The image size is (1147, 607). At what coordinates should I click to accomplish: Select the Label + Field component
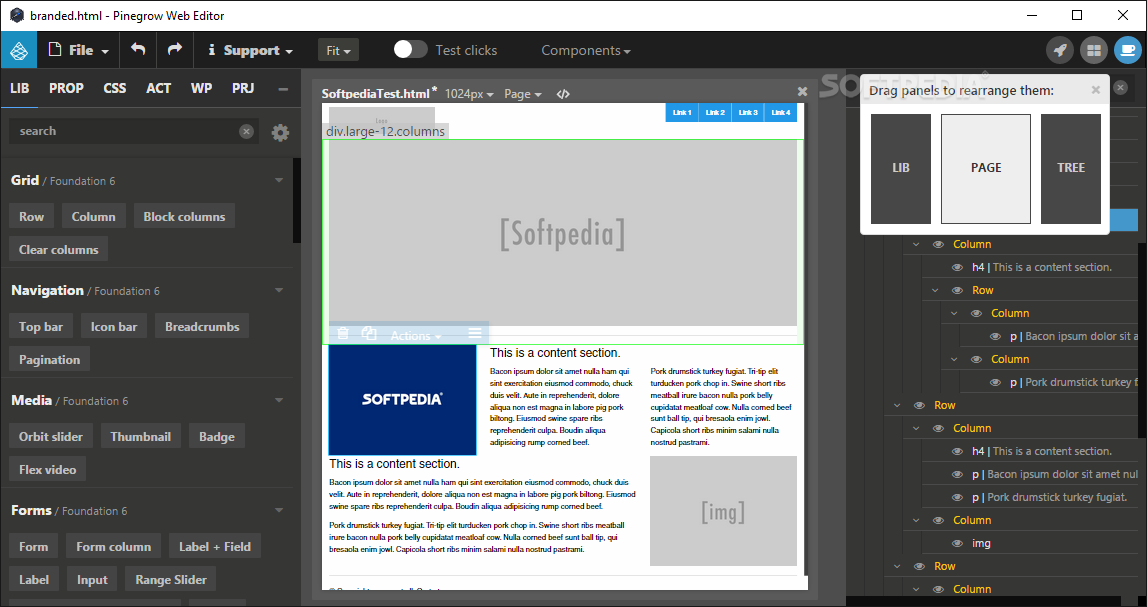215,547
